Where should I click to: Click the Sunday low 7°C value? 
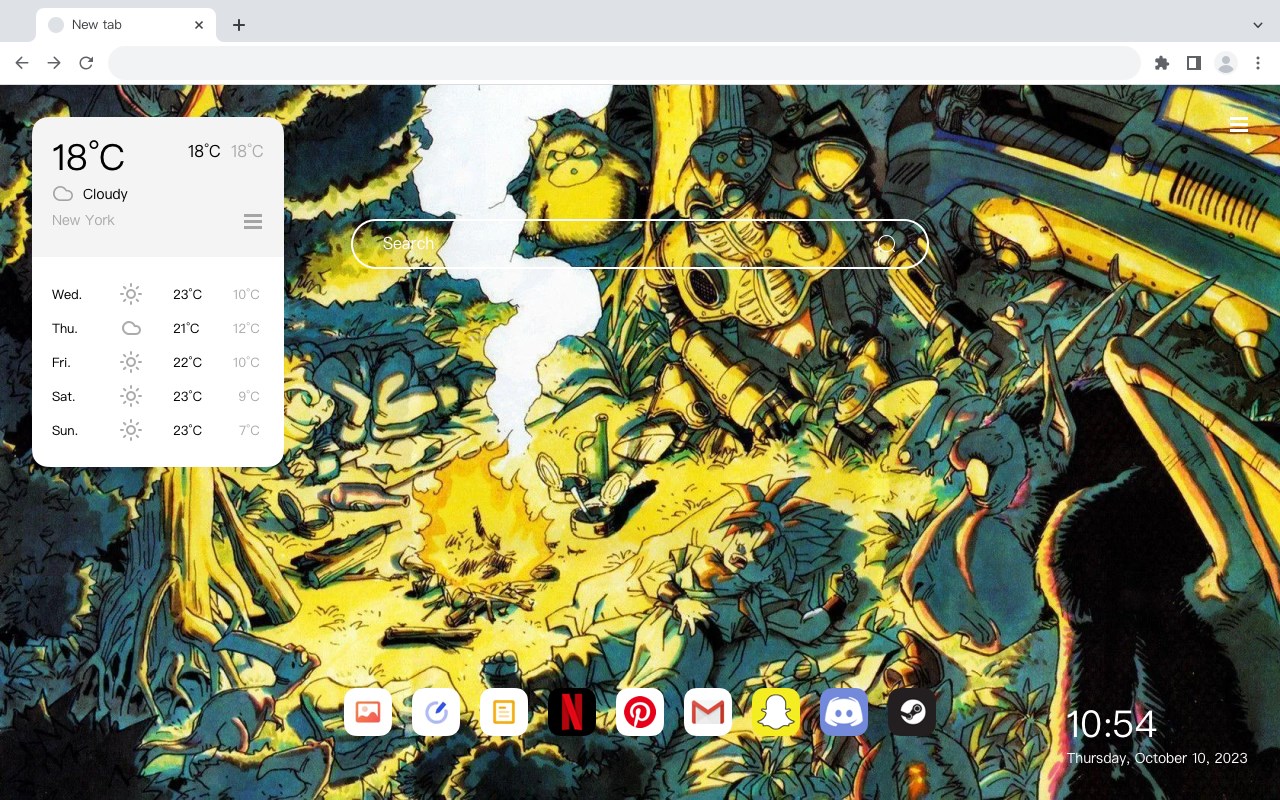[x=249, y=430]
